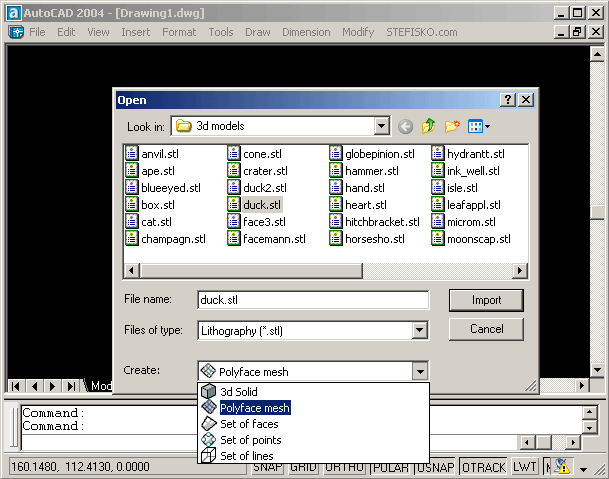Jump to first layout tab arrow
The height and width of the screenshot is (479, 609).
[16, 386]
